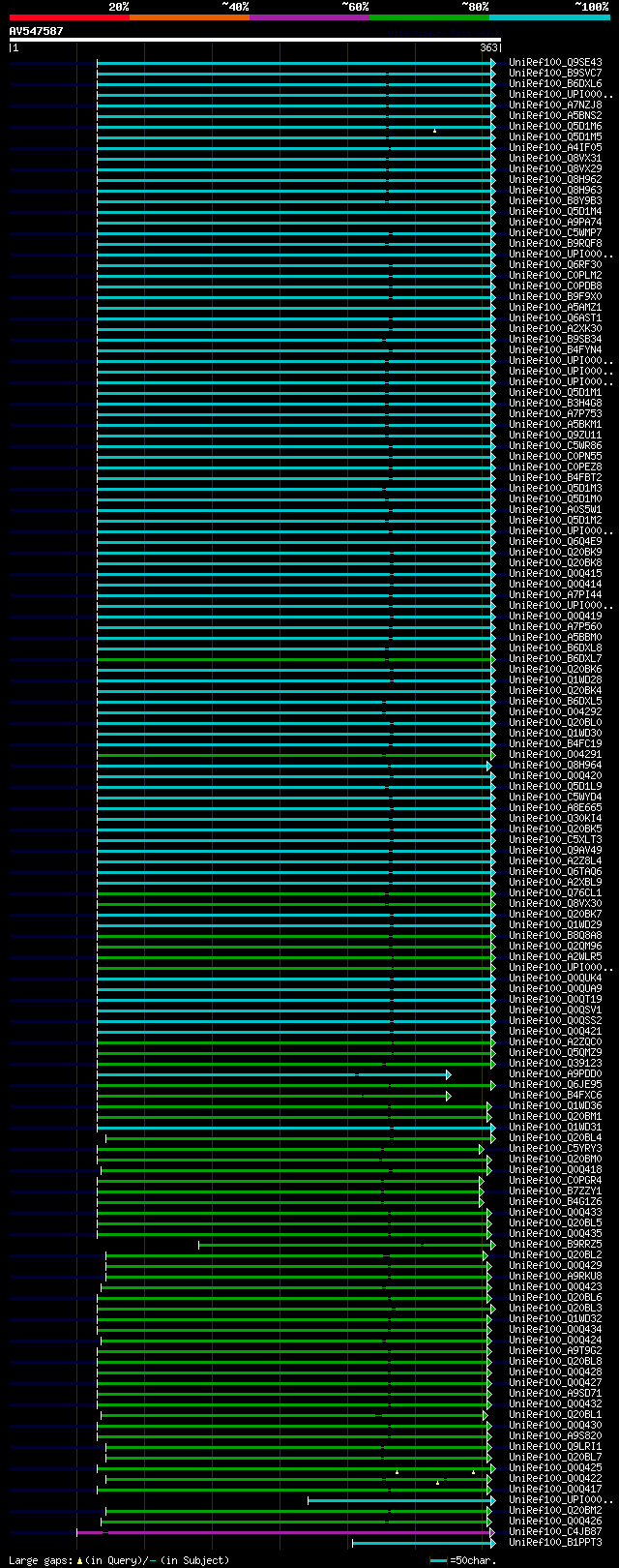Select the UniRef100_C5YRY3 label

pos(555,1149)
